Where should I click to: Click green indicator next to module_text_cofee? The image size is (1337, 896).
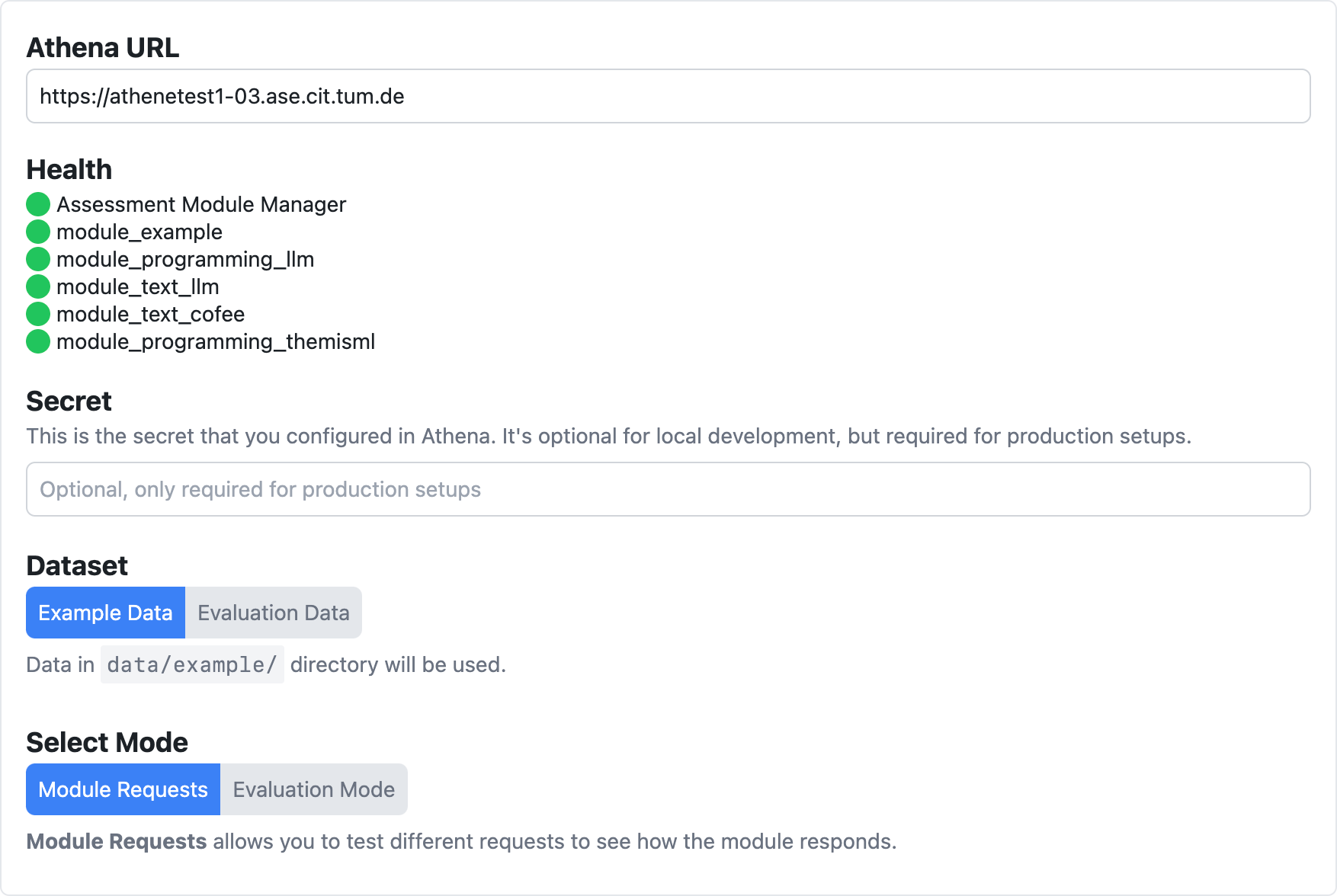pyautogui.click(x=38, y=314)
